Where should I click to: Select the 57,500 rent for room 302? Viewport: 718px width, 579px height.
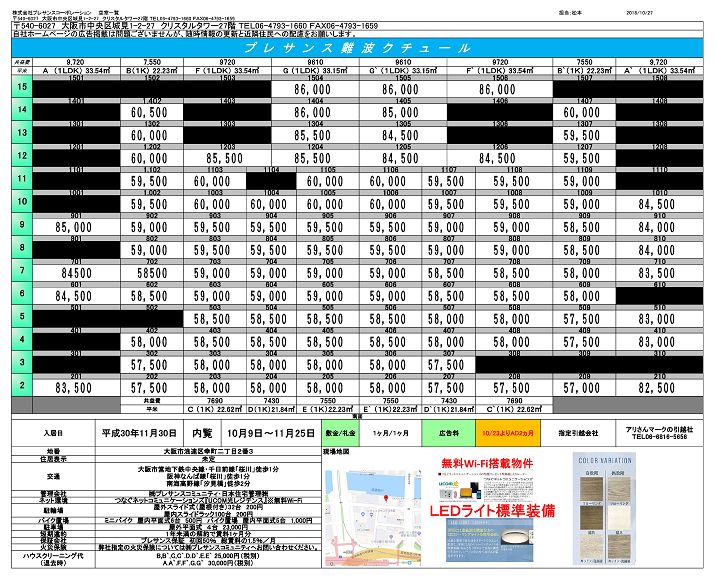coord(149,365)
